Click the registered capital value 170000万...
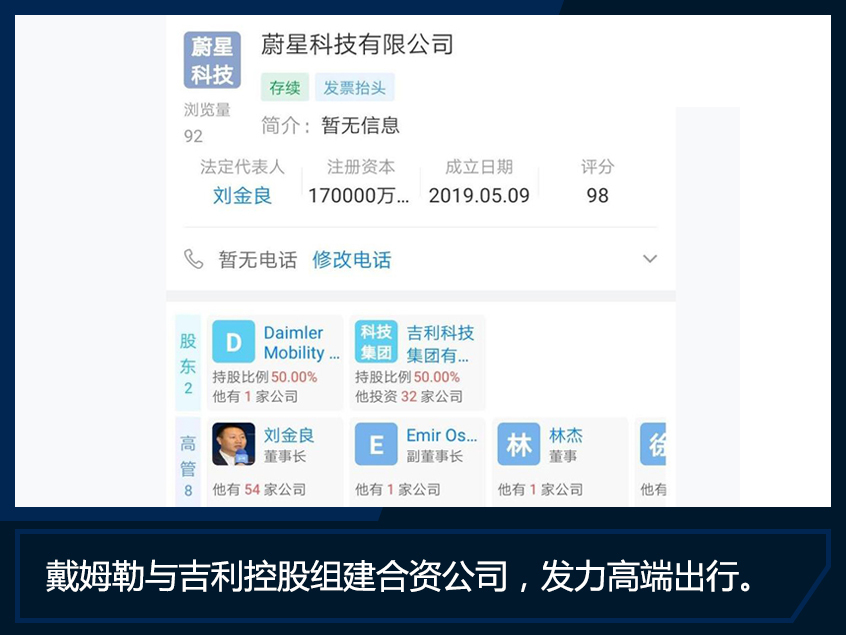 pos(358,195)
